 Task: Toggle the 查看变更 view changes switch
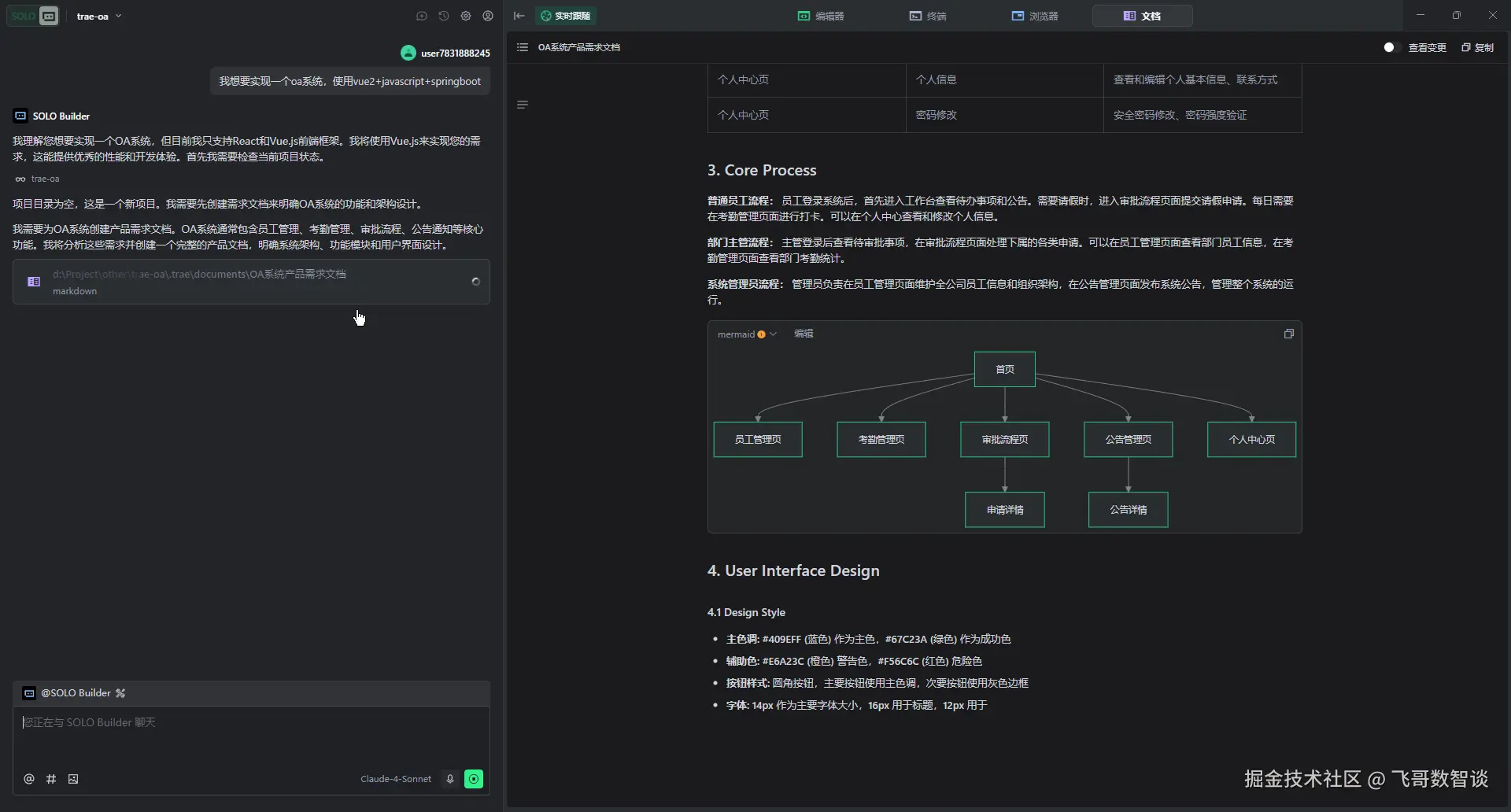(x=1389, y=47)
